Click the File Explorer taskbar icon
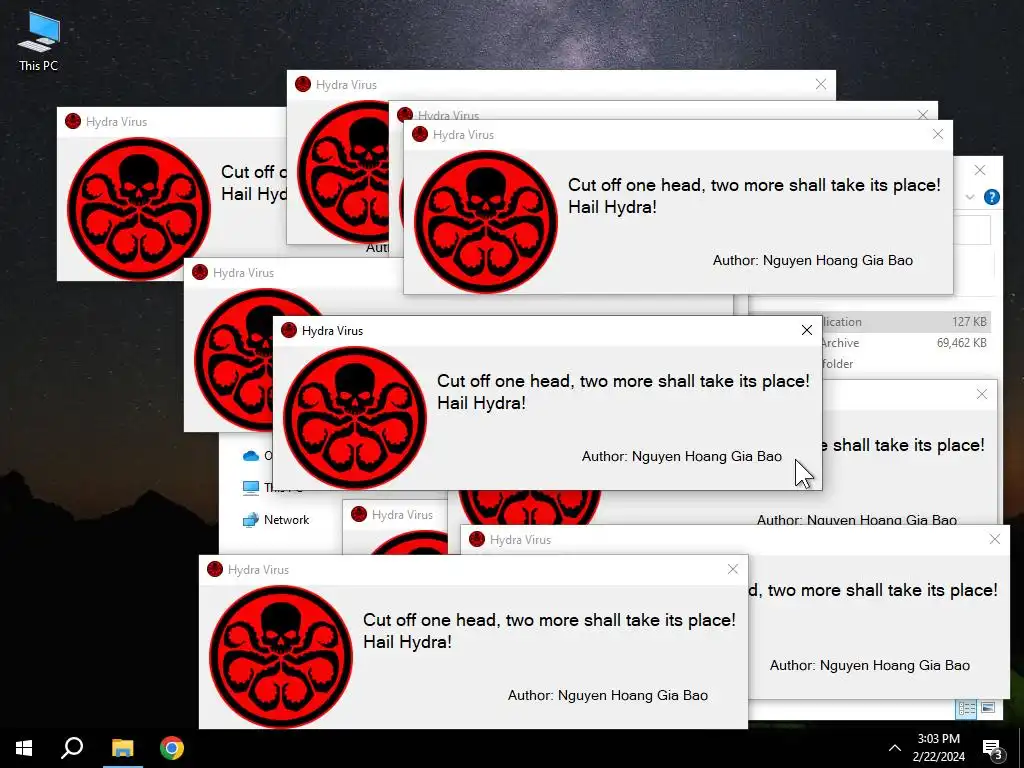Screen dimensions: 1024x768 click(x=122, y=748)
